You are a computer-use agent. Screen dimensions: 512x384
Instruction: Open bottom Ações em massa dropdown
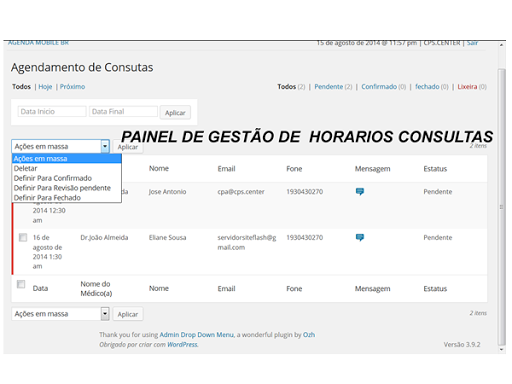pos(60,314)
